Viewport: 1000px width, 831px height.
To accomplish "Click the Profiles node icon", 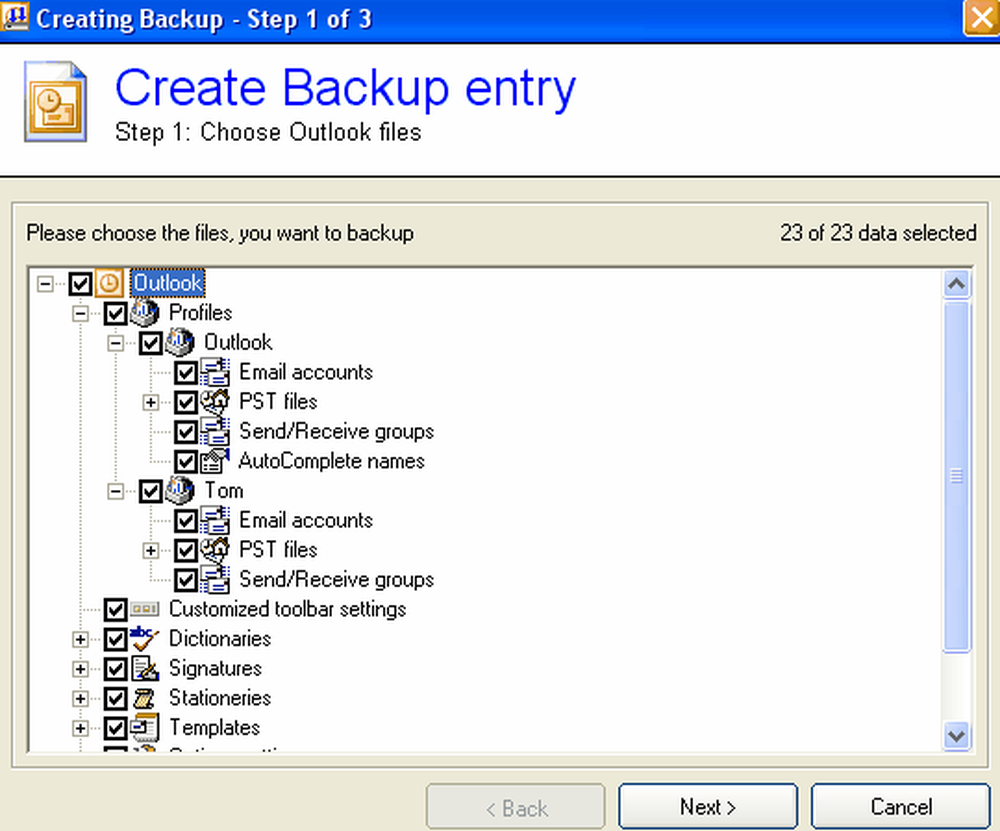I will (x=145, y=313).
